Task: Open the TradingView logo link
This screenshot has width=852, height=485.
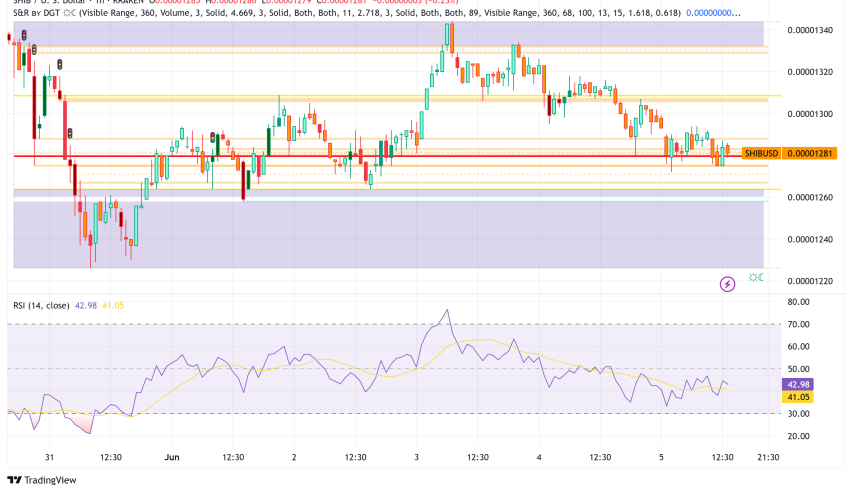Action: (42, 480)
